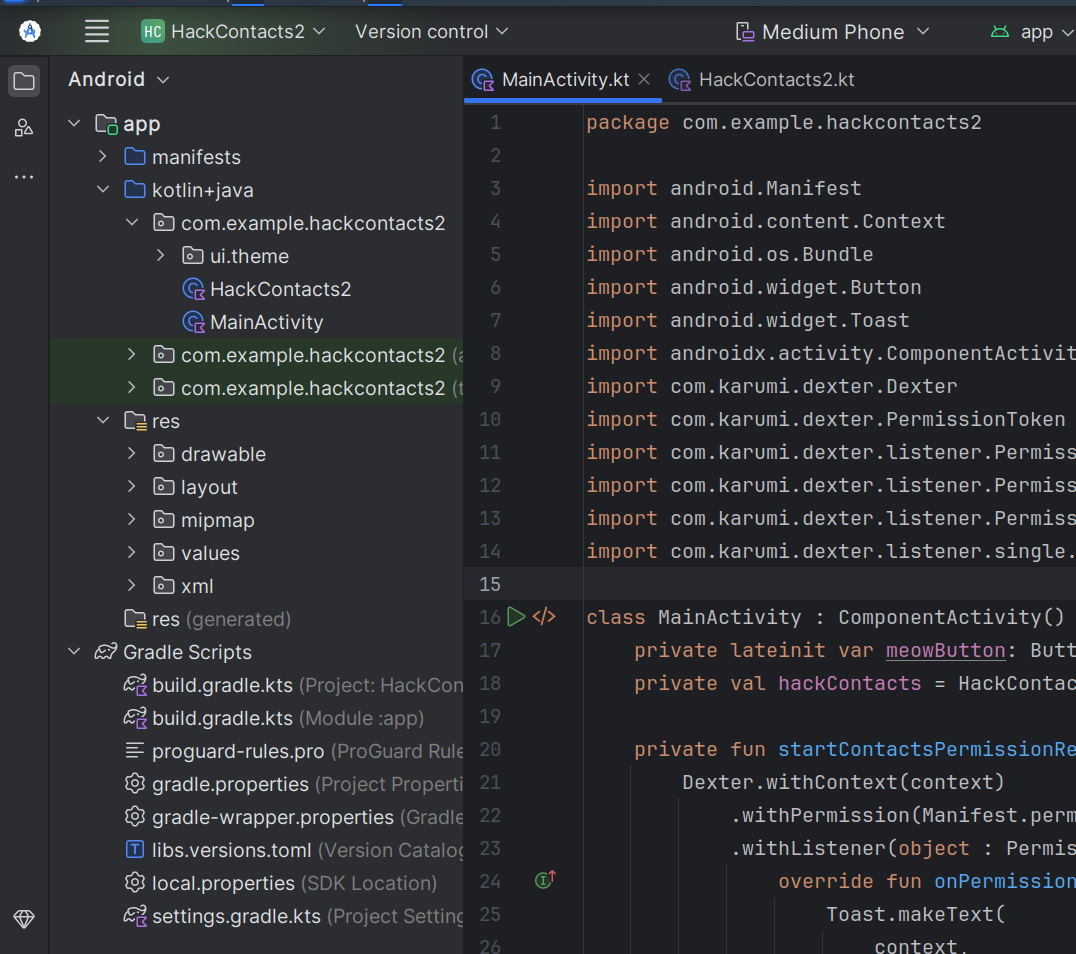The width and height of the screenshot is (1076, 954).
Task: Click the app folder module icon
Action: pos(106,124)
